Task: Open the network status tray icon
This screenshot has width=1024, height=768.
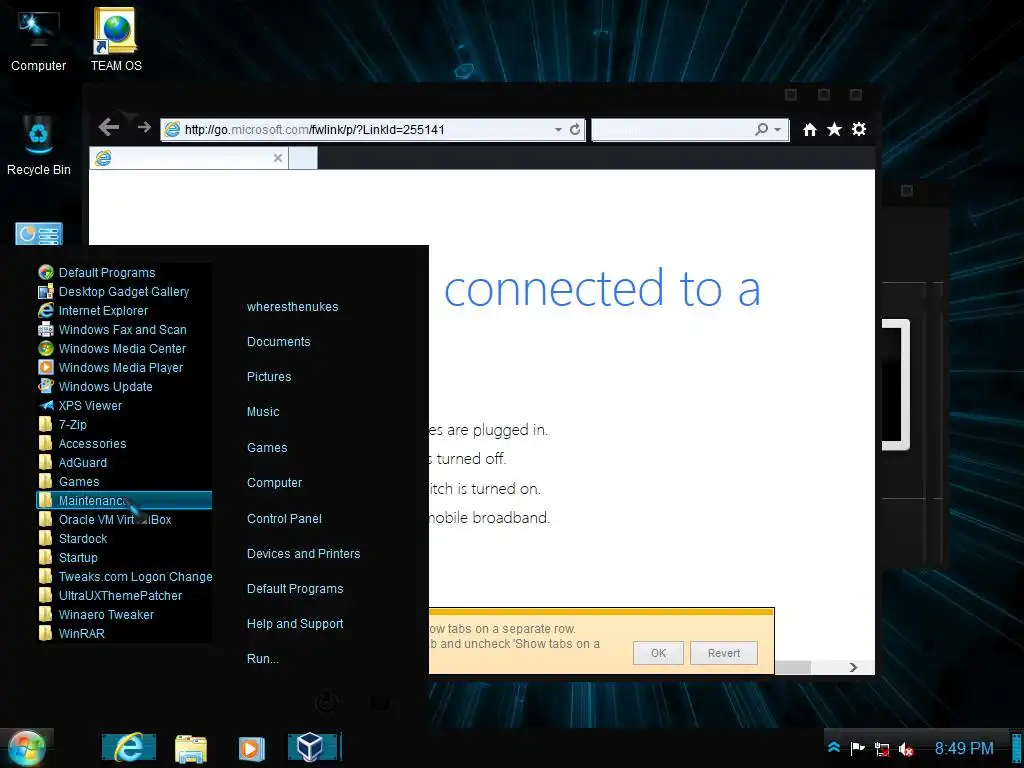Action: click(882, 749)
